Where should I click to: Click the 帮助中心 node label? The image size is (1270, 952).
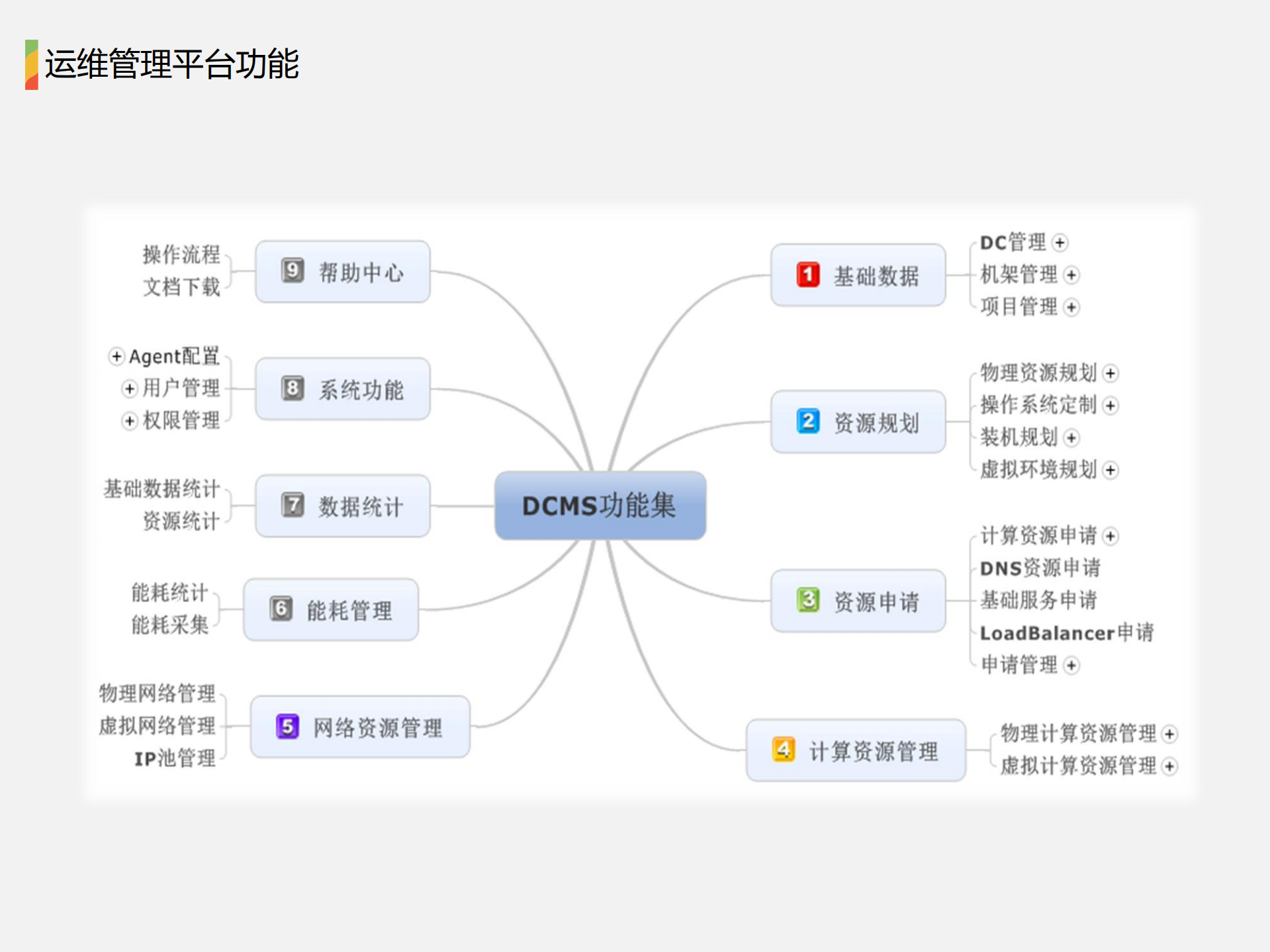(364, 271)
